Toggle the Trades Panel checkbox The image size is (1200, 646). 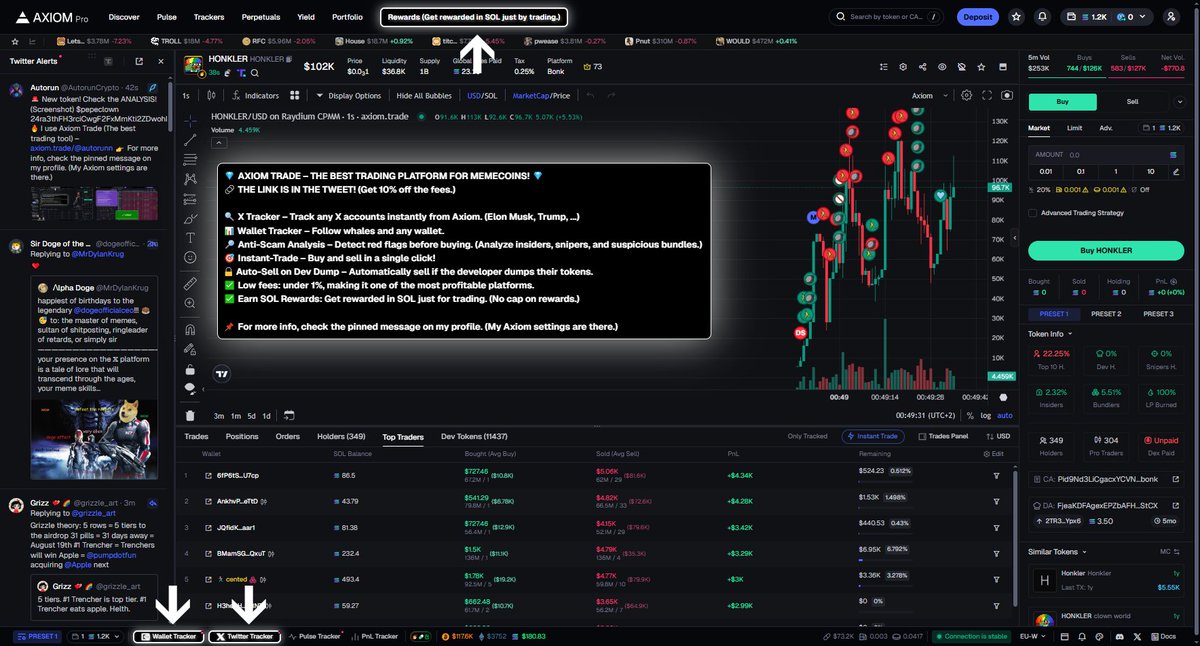(x=920, y=436)
